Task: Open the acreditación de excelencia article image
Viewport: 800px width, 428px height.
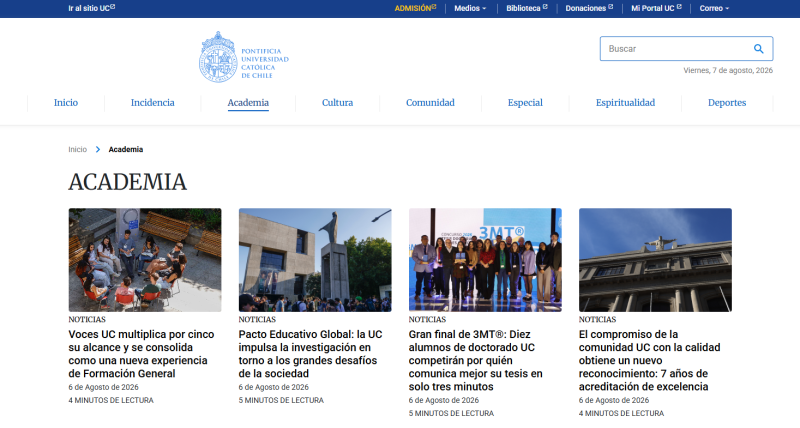Action: [x=655, y=260]
